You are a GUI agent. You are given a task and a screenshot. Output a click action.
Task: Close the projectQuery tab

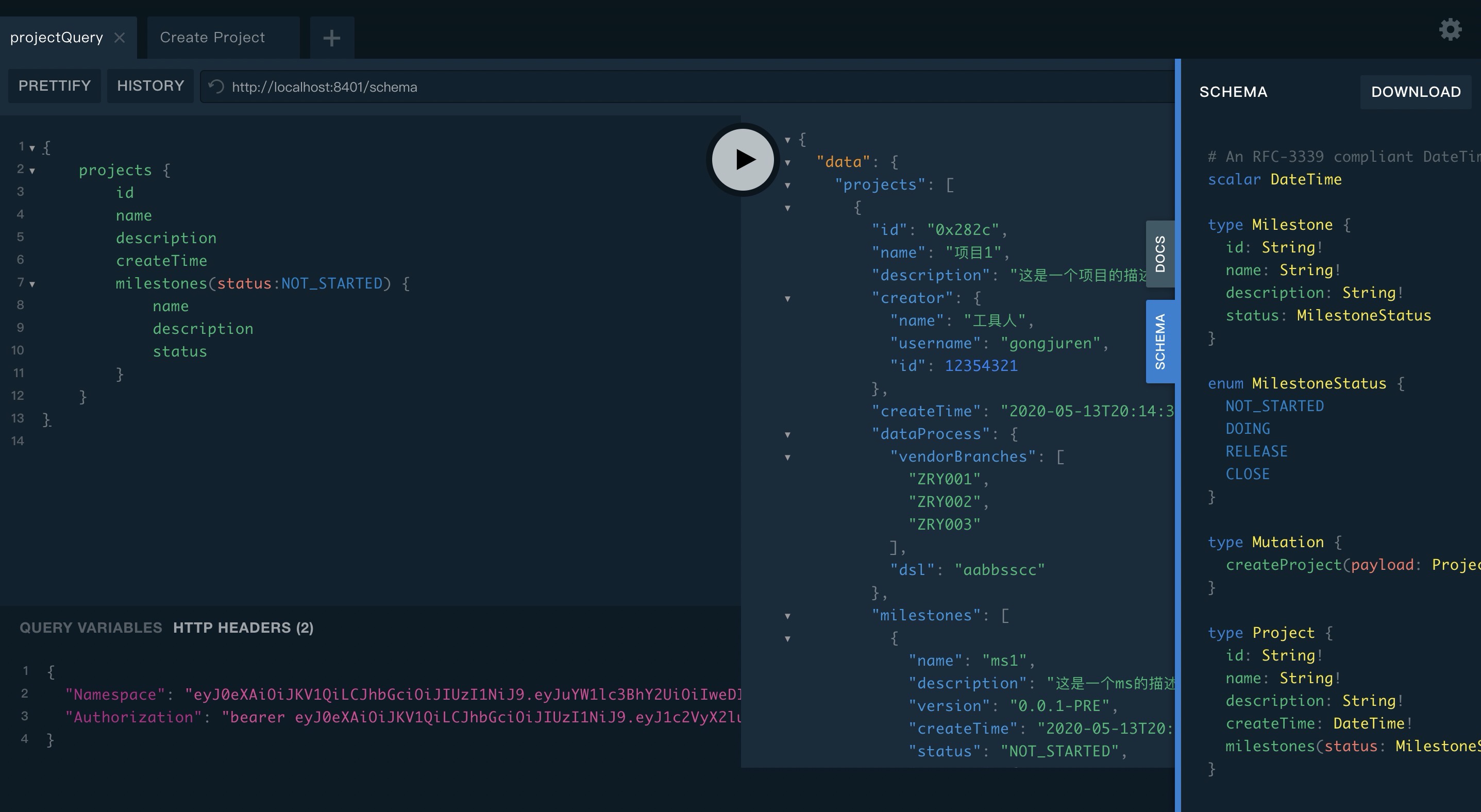click(120, 38)
